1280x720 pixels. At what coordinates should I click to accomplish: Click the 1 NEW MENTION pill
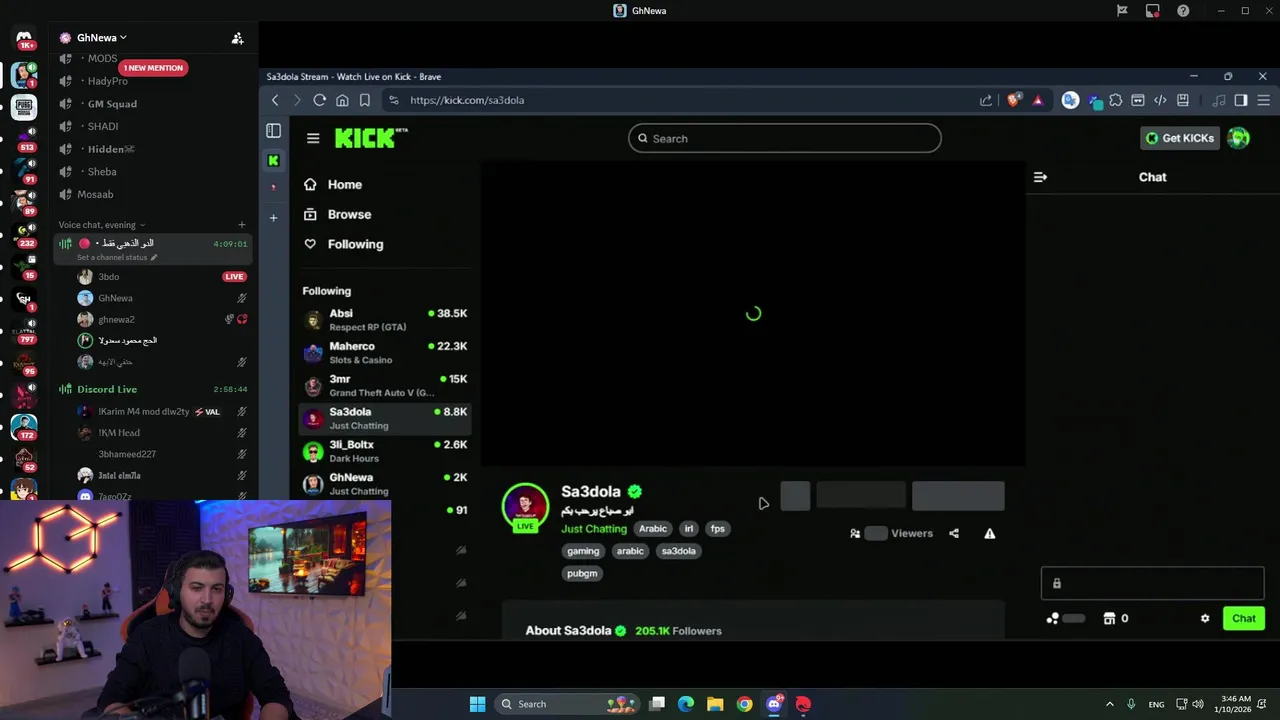click(154, 68)
